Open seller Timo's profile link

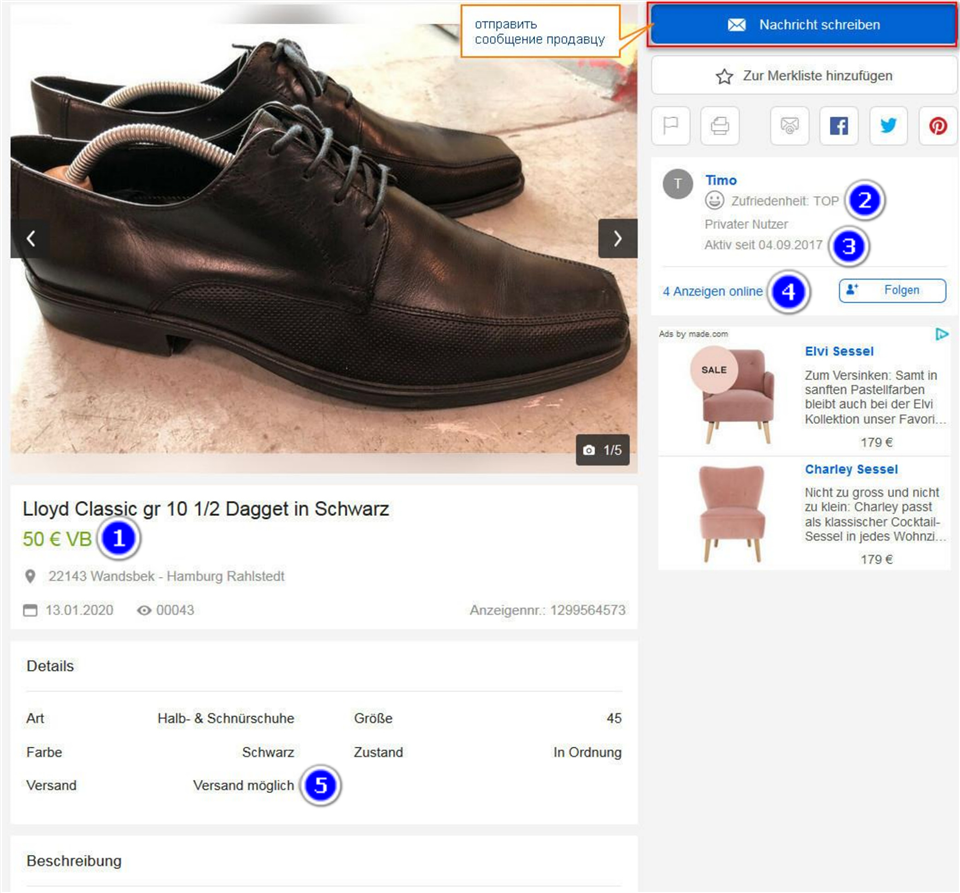coord(720,180)
